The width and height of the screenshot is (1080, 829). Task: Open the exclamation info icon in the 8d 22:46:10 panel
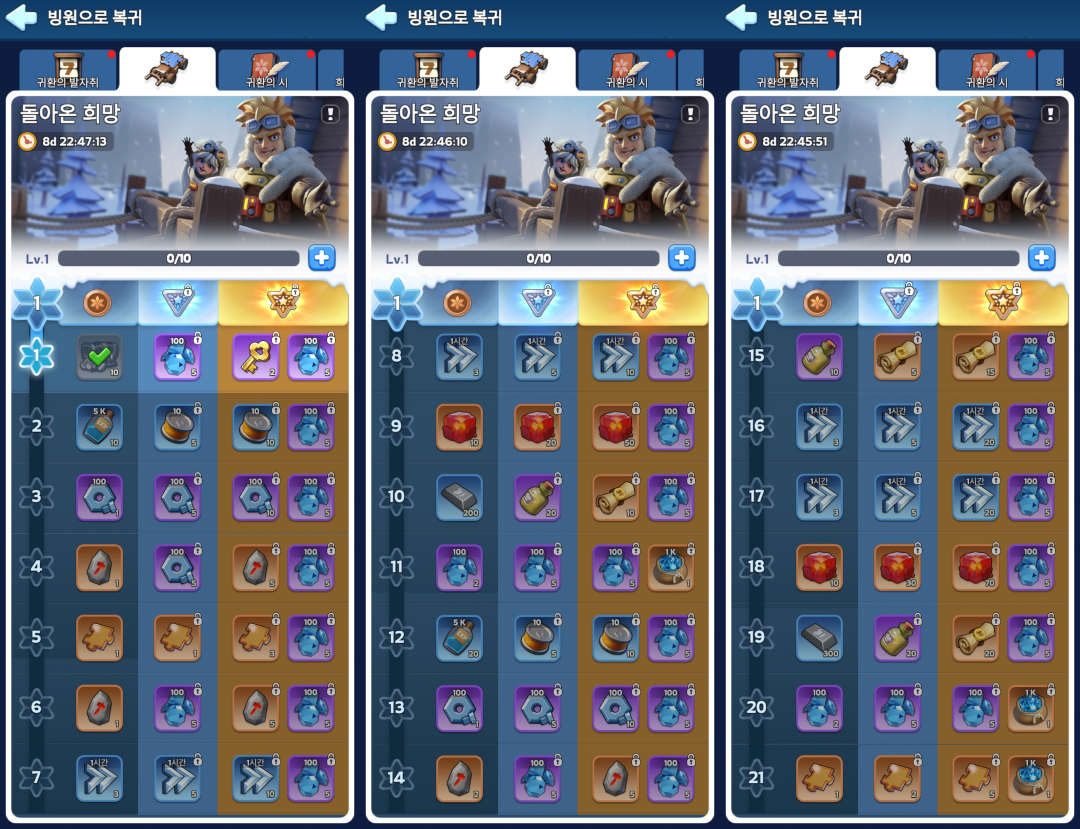[690, 114]
